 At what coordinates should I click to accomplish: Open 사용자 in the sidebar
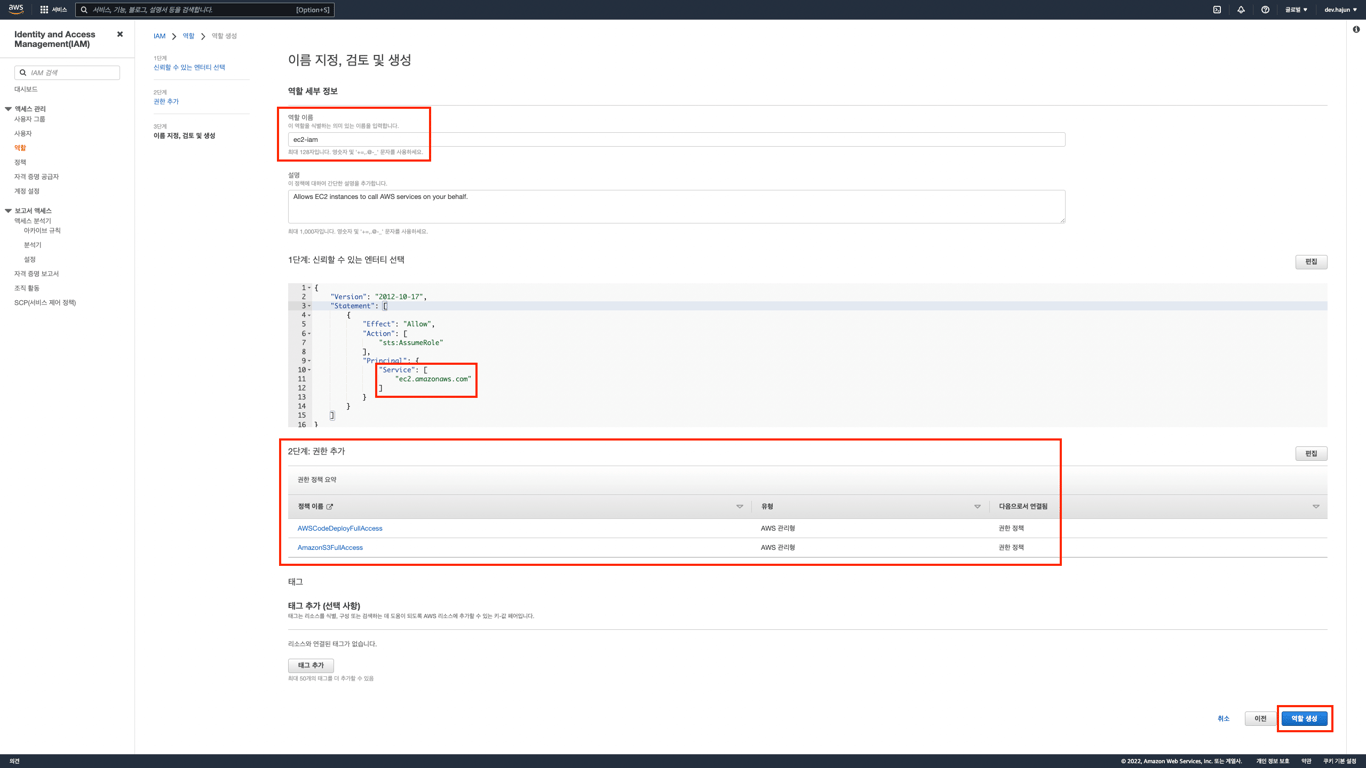tap(23, 133)
